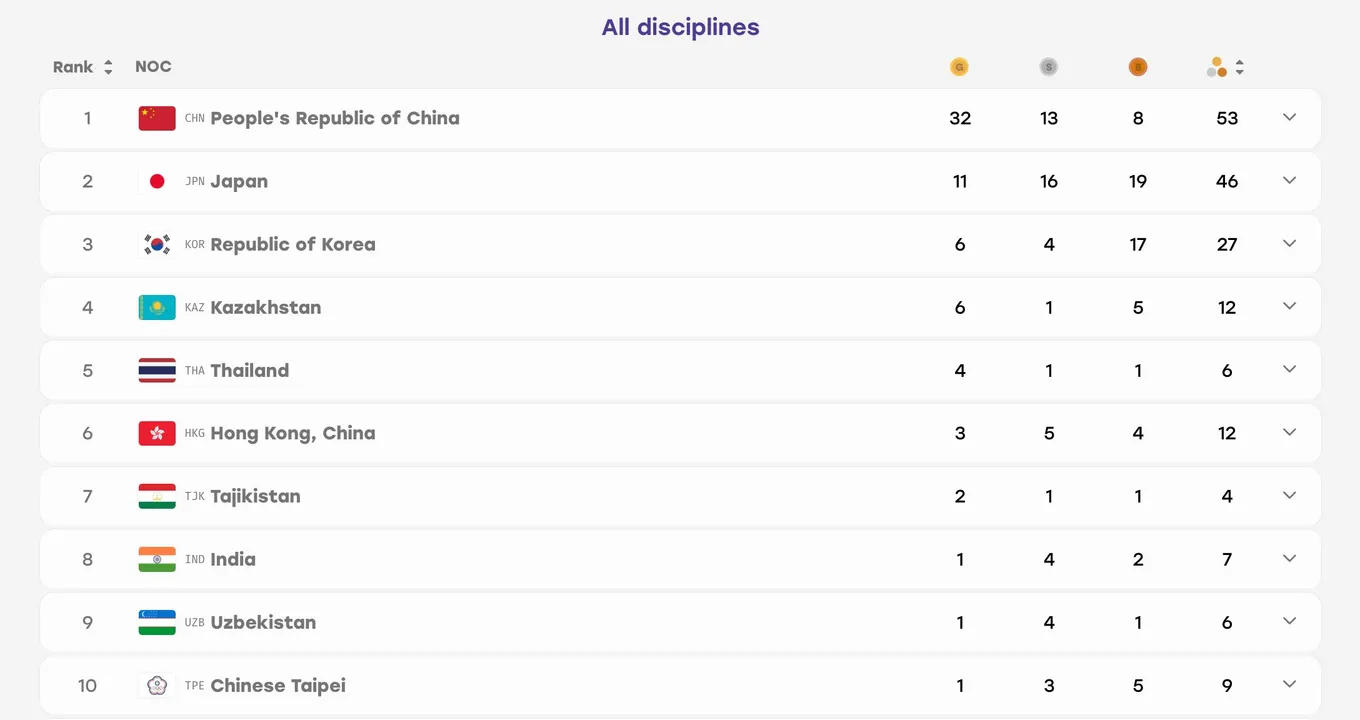Click Chinese Taipei's total of 9
Viewport: 1360px width, 720px height.
click(x=1227, y=685)
